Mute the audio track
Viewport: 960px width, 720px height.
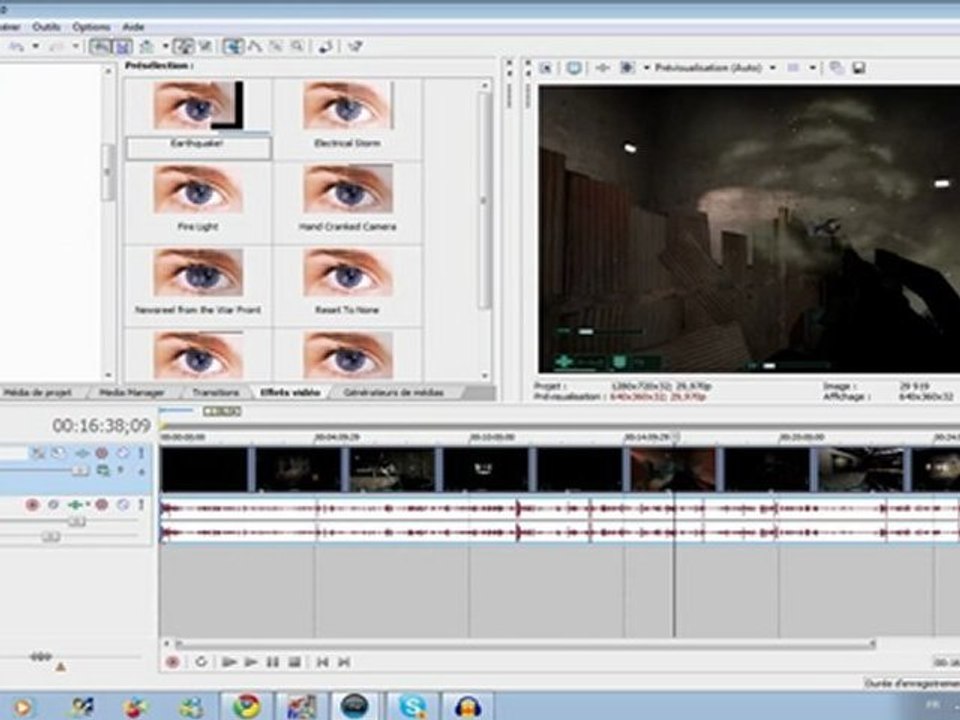[102, 504]
